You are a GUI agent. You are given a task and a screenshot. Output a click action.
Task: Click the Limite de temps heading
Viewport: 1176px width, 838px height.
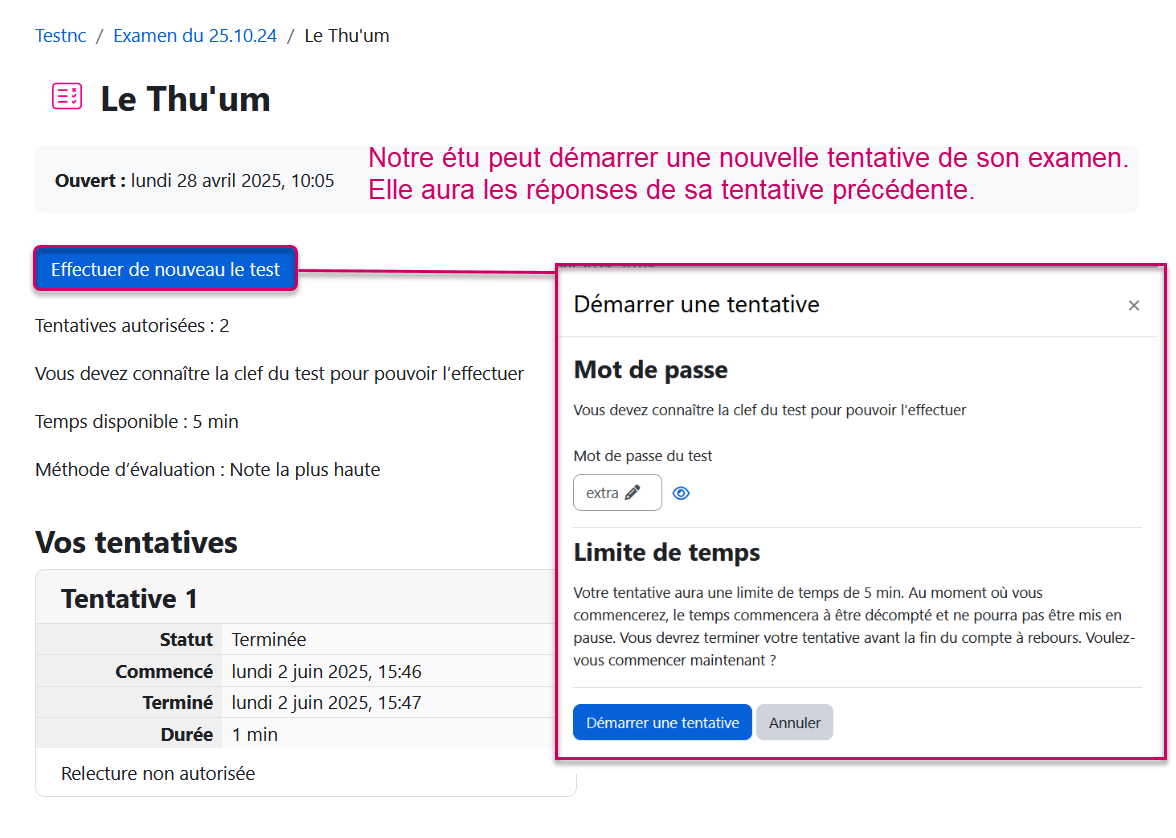[x=667, y=552]
